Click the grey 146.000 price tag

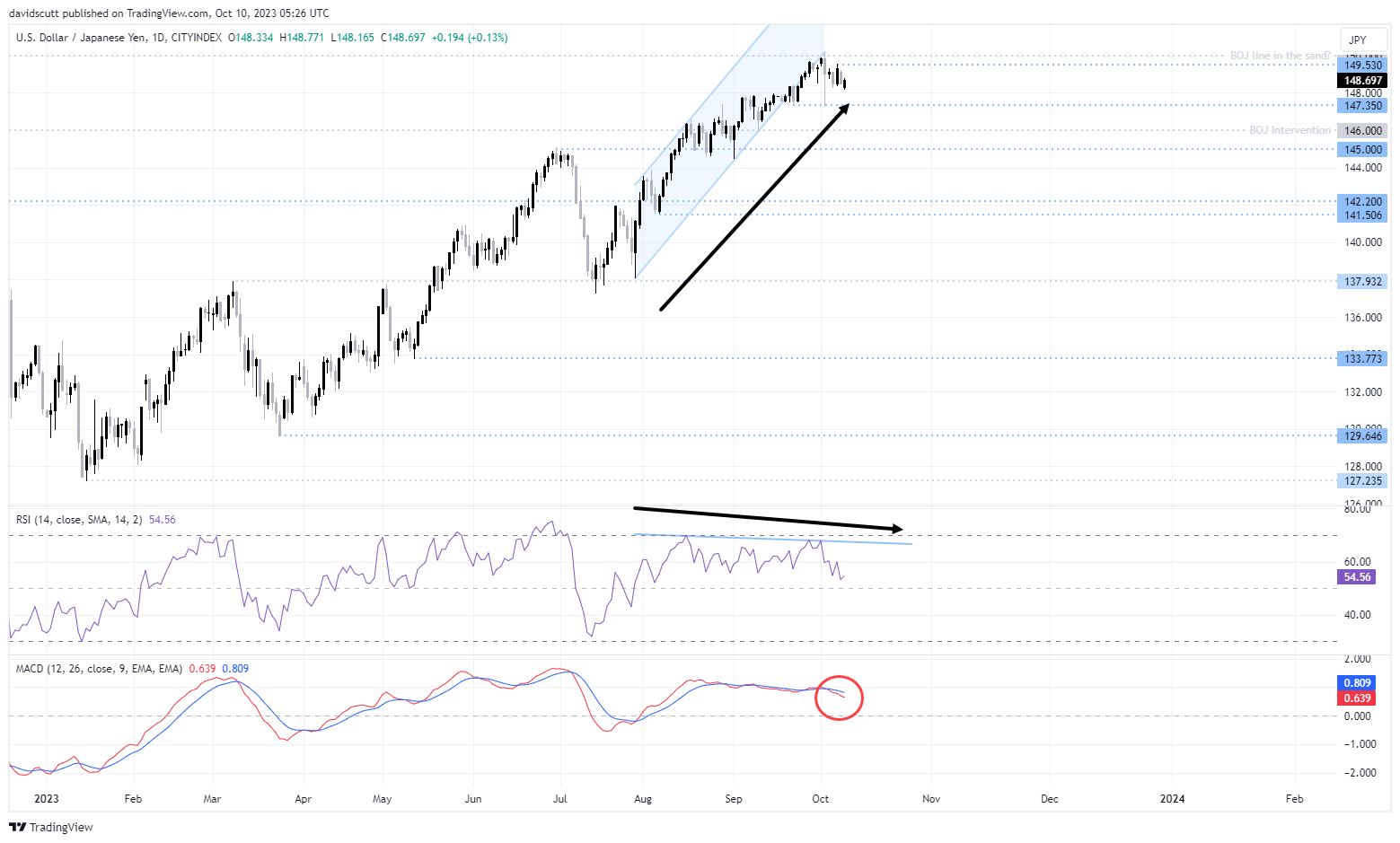pos(1362,131)
